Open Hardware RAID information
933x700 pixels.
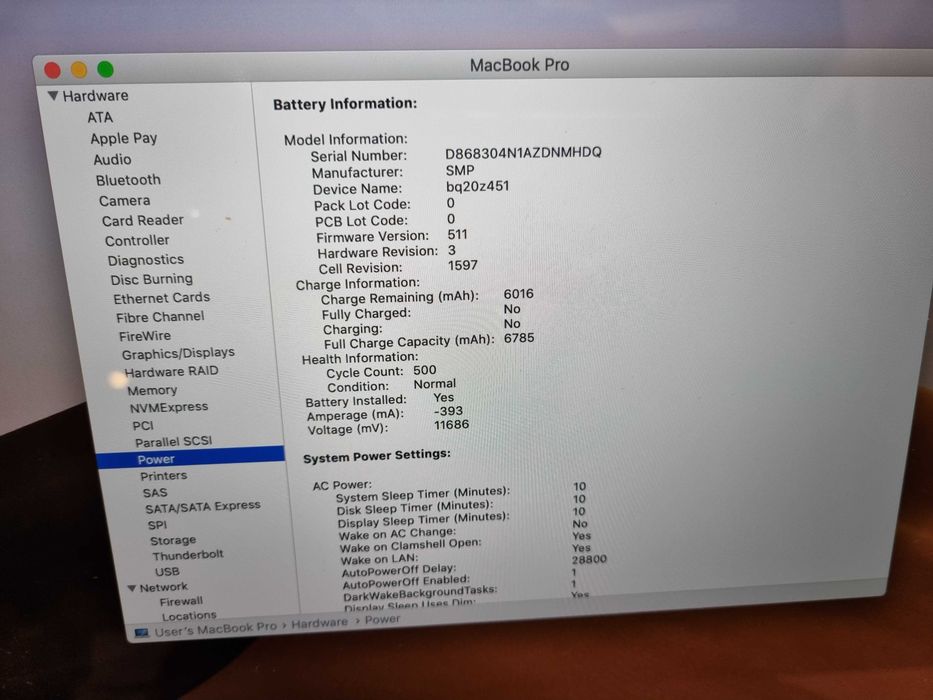(171, 371)
